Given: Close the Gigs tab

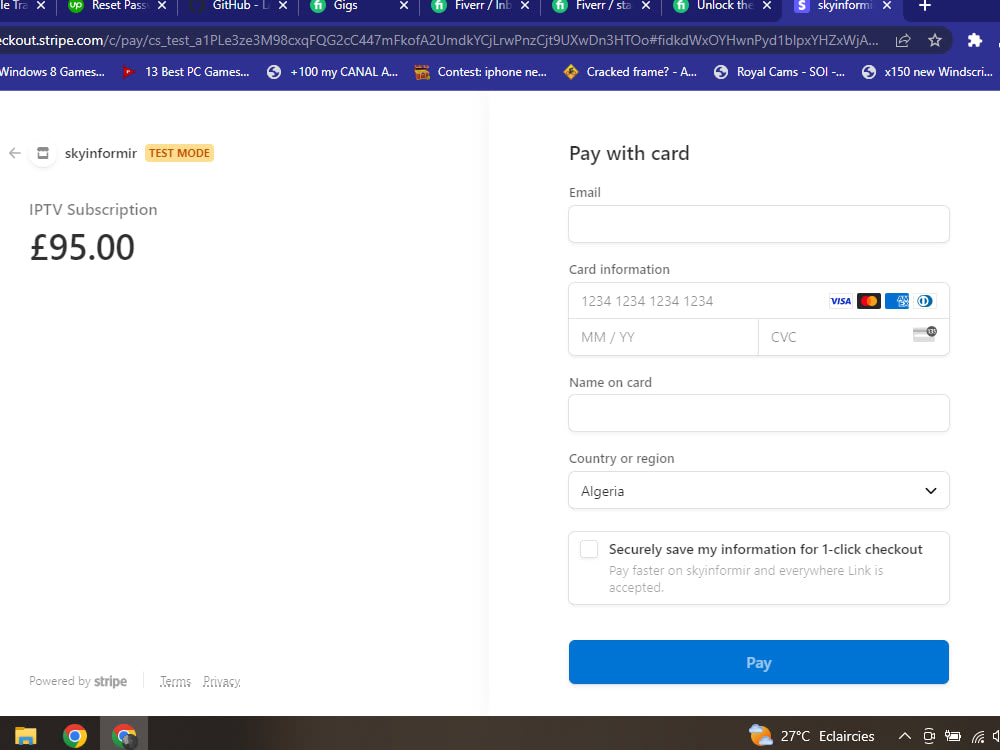Looking at the screenshot, I should pos(404,6).
